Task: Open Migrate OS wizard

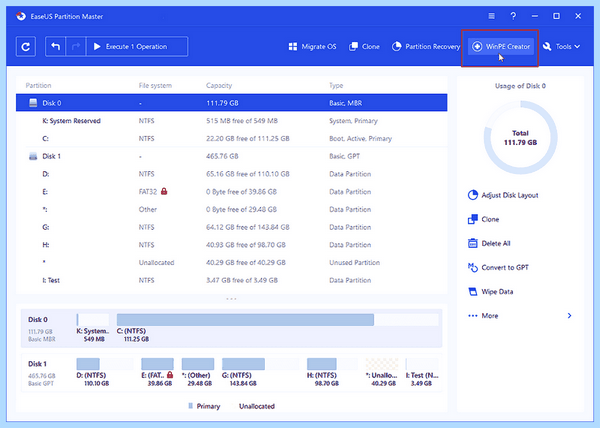Action: 312,47
